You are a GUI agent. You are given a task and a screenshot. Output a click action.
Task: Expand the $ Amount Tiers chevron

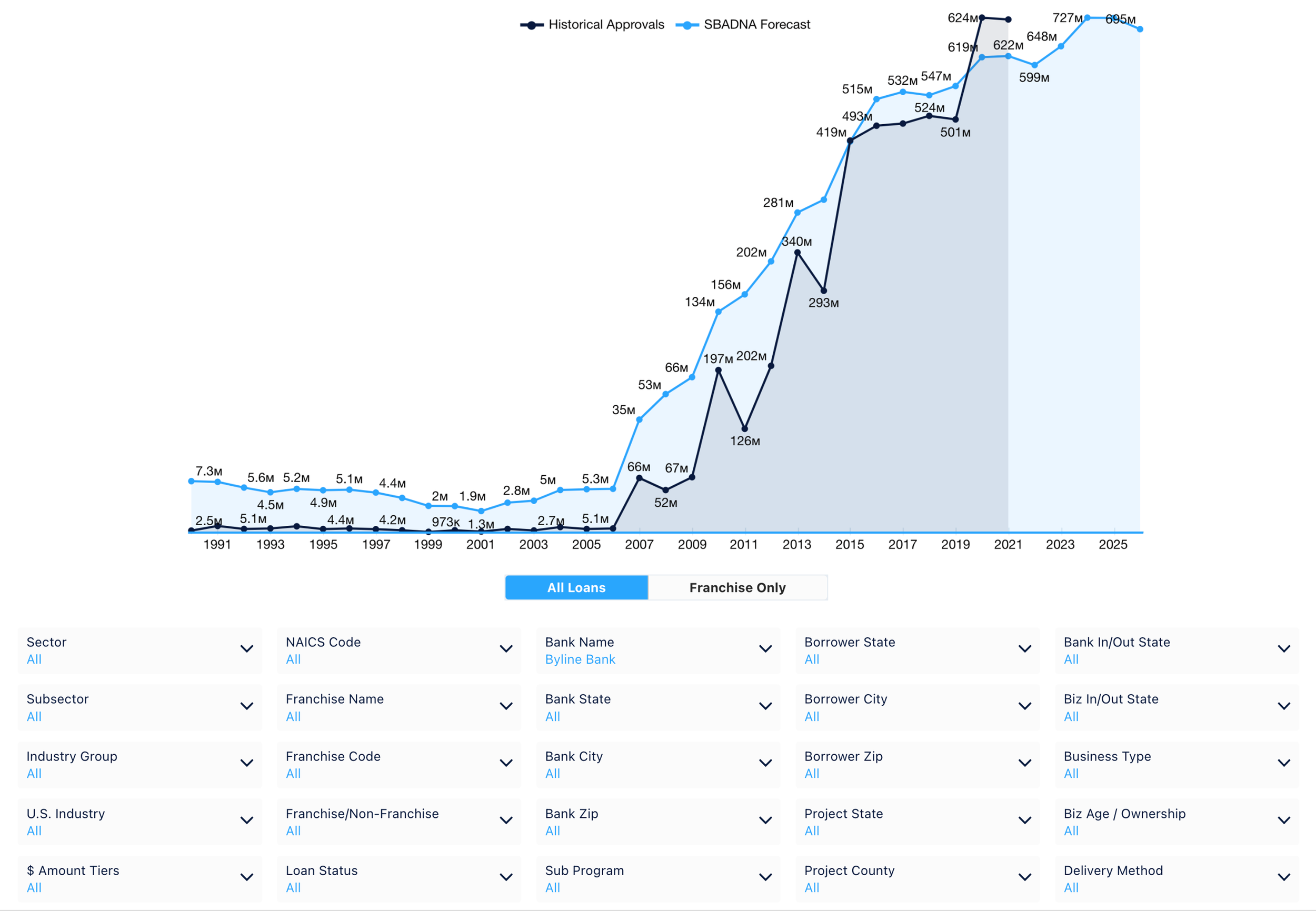click(247, 877)
